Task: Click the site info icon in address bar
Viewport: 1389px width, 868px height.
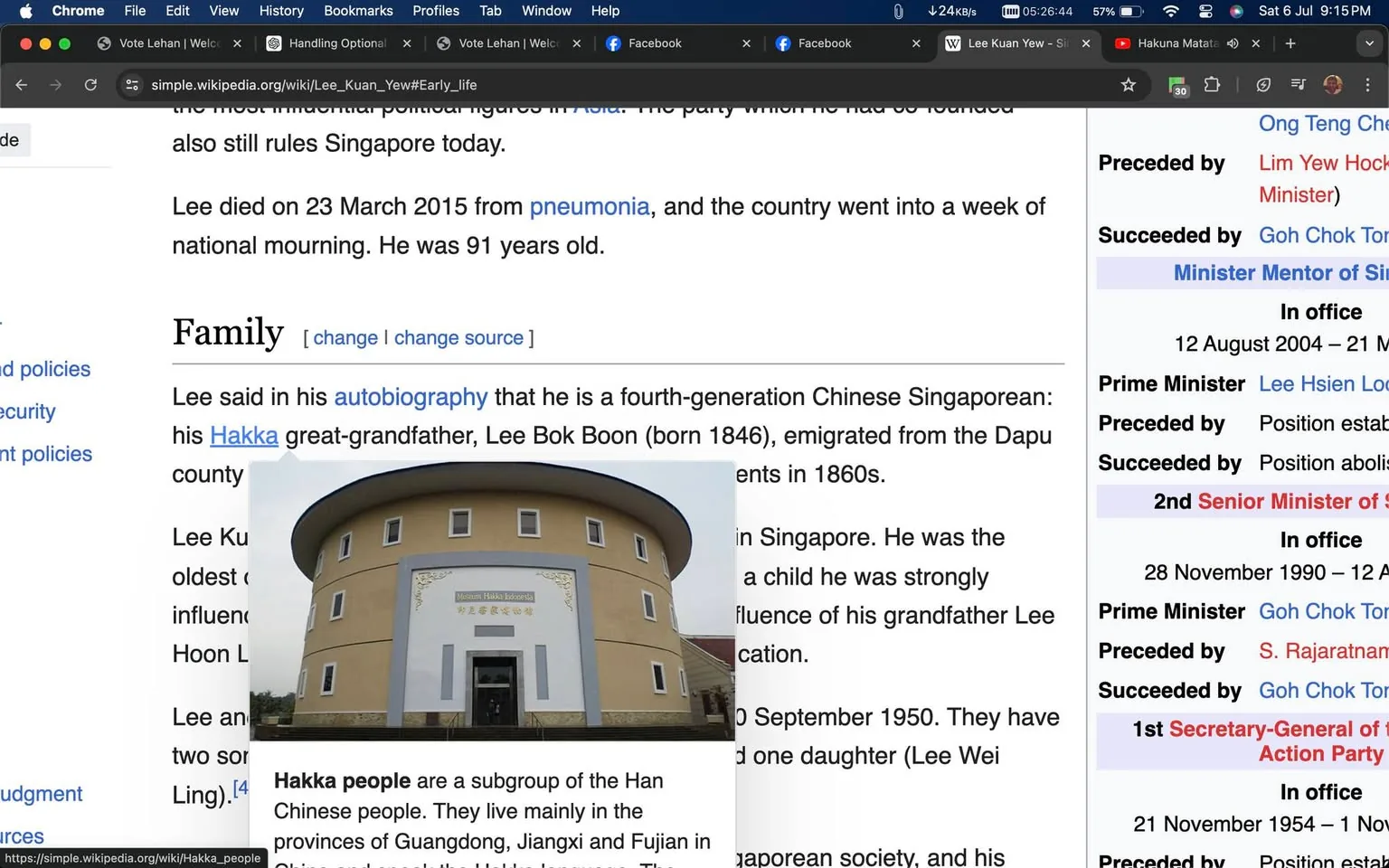Action: coord(132,84)
